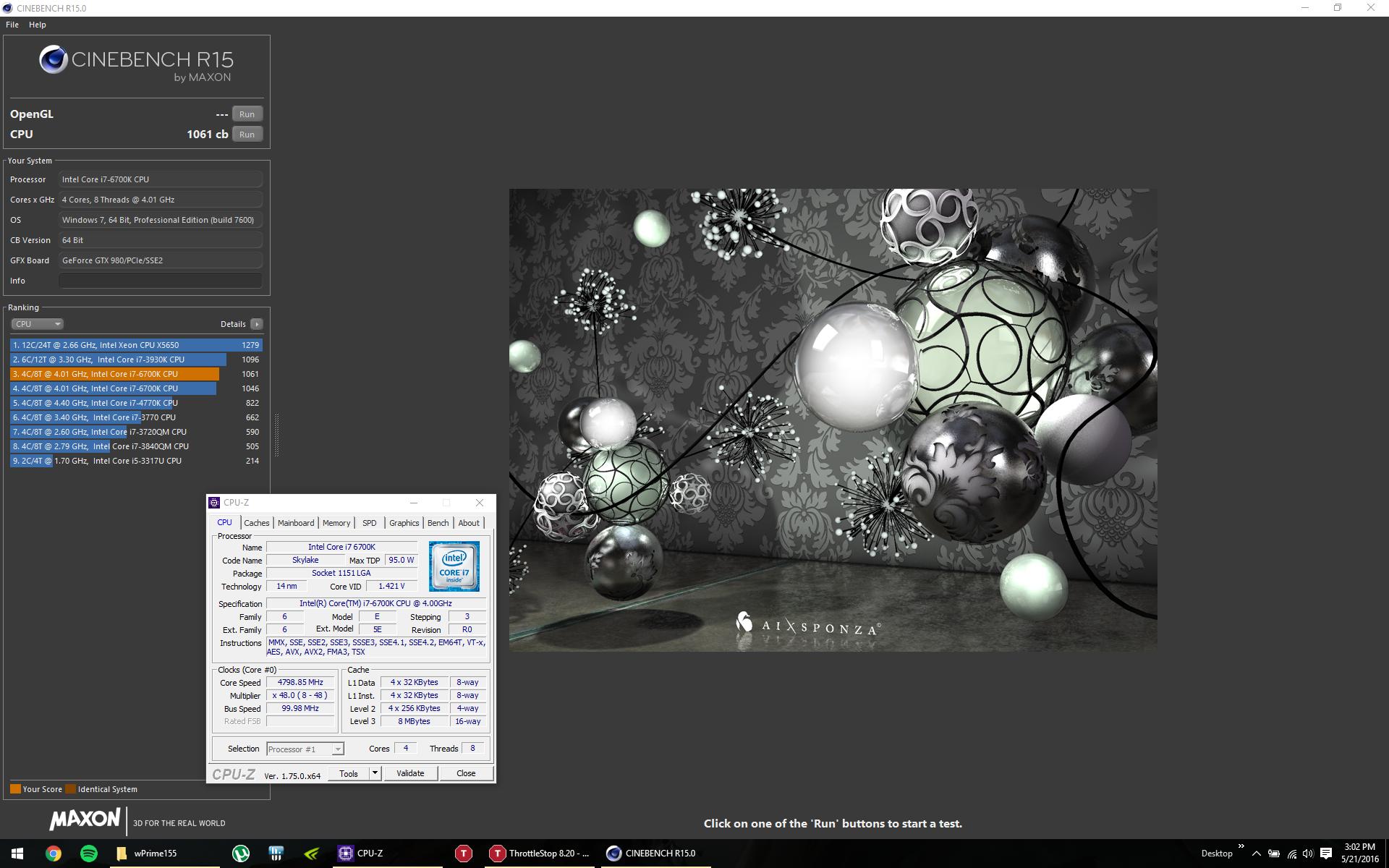Switch to CPU-Z taskbar item
Viewport: 1389px width, 868px height.
387,854
